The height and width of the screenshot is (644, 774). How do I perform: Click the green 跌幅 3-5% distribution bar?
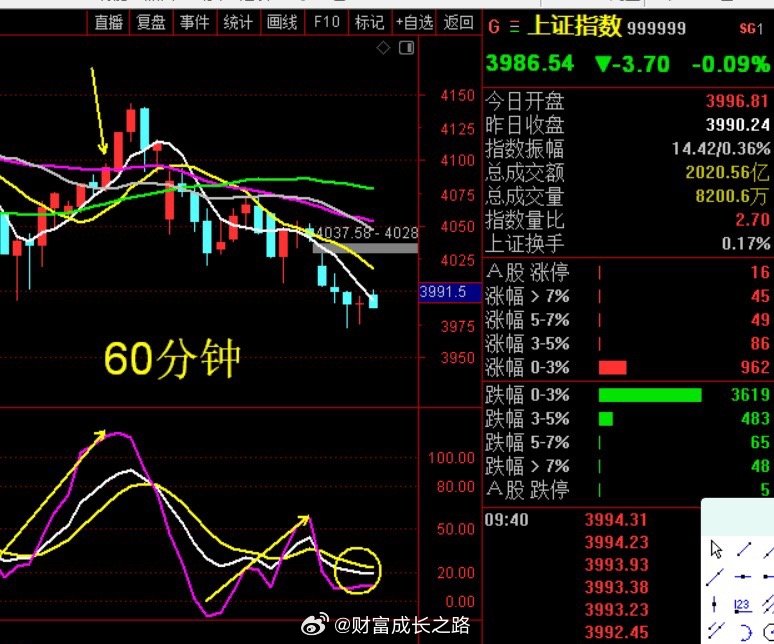[x=606, y=419]
